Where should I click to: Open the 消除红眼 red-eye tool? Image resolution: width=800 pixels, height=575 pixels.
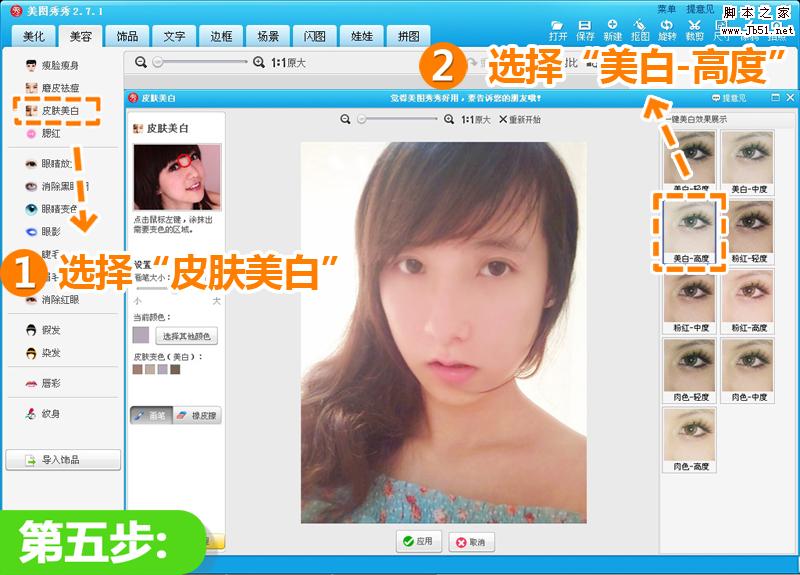(53, 299)
